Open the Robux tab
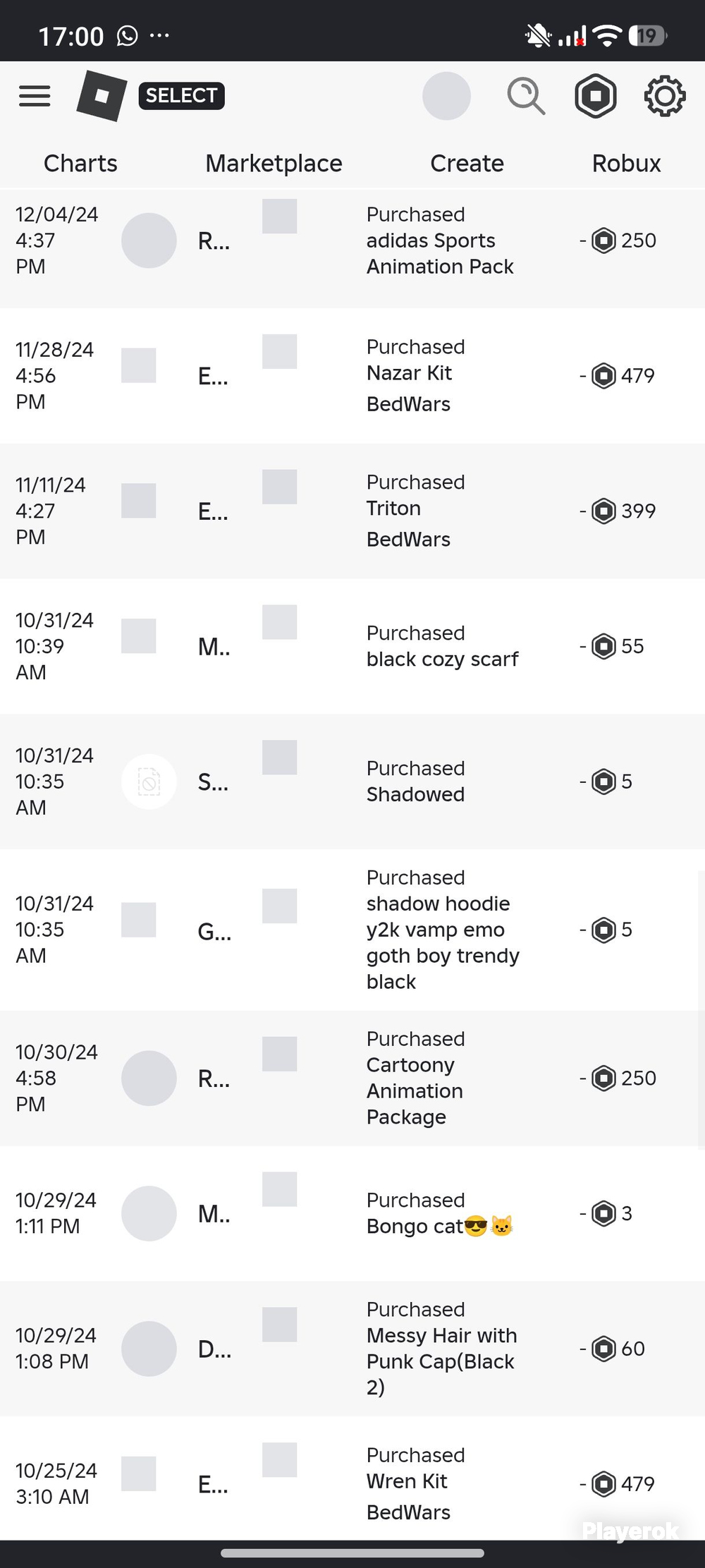This screenshot has width=705, height=1568. (x=626, y=164)
